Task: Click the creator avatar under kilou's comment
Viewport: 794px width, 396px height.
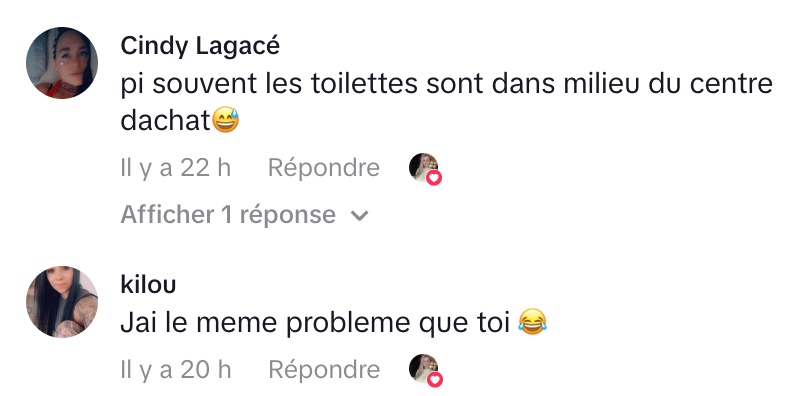Action: click(x=423, y=368)
